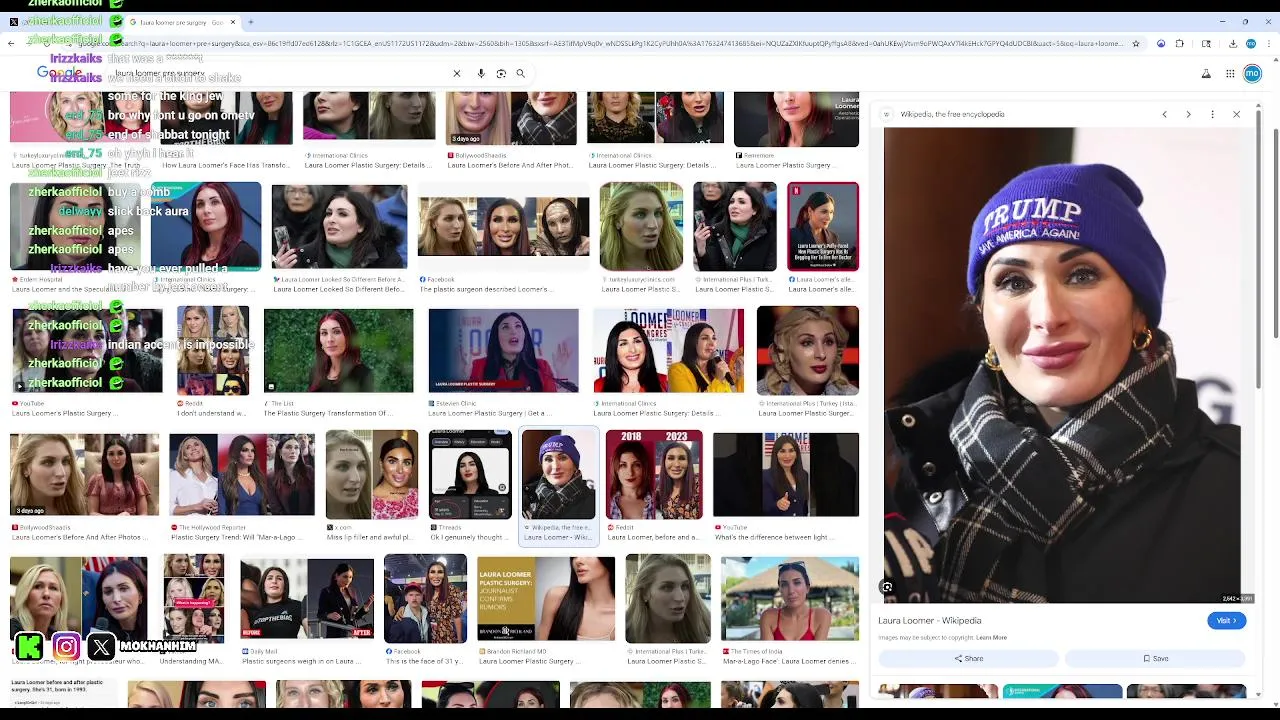The width and height of the screenshot is (1280, 720).
Task: Search by image with Google Lens icon
Action: click(501, 73)
